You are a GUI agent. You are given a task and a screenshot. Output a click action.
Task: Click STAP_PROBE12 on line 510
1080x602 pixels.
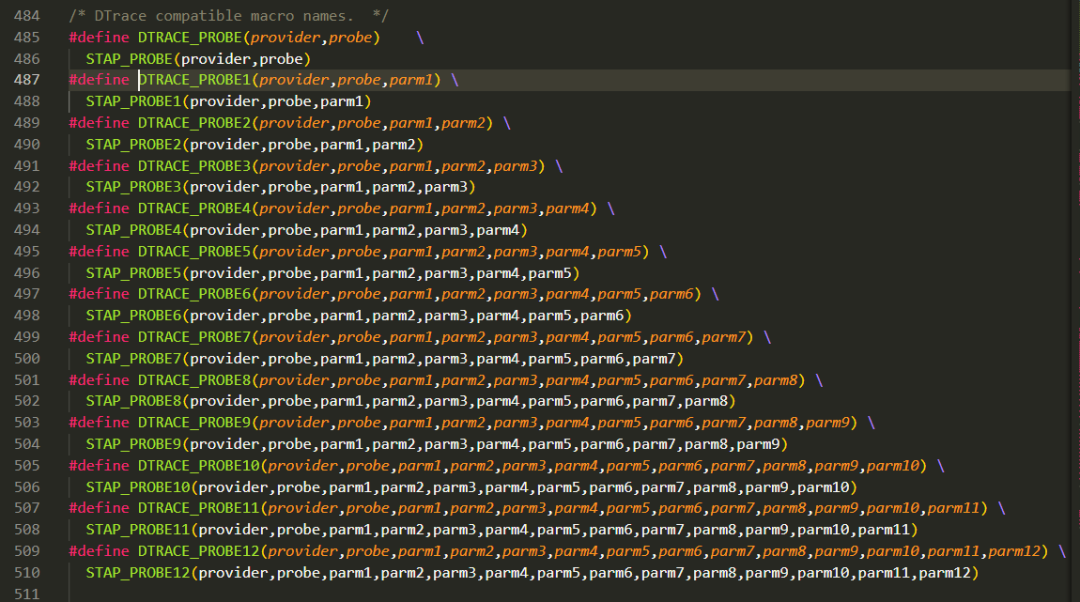(138, 572)
